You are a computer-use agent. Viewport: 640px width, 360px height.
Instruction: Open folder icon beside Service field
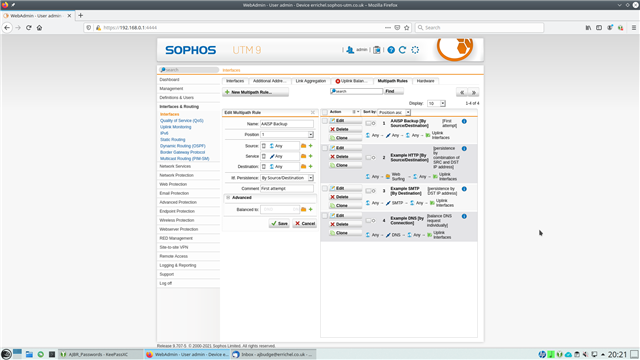(x=303, y=156)
